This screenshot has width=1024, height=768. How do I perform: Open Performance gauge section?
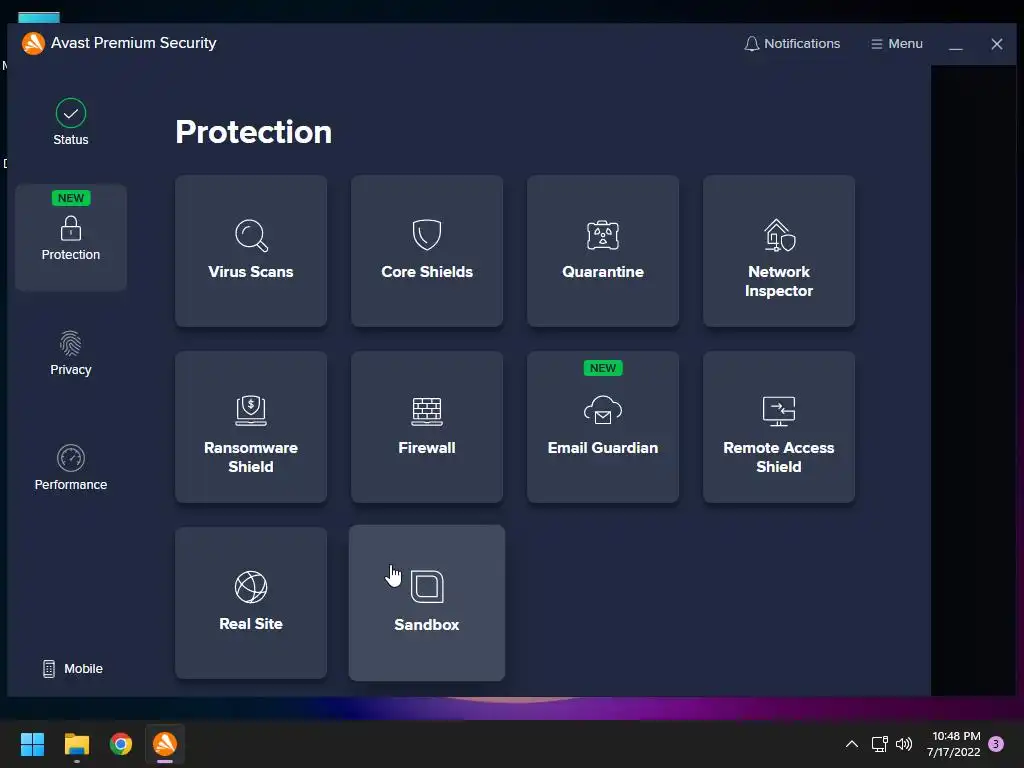click(71, 458)
